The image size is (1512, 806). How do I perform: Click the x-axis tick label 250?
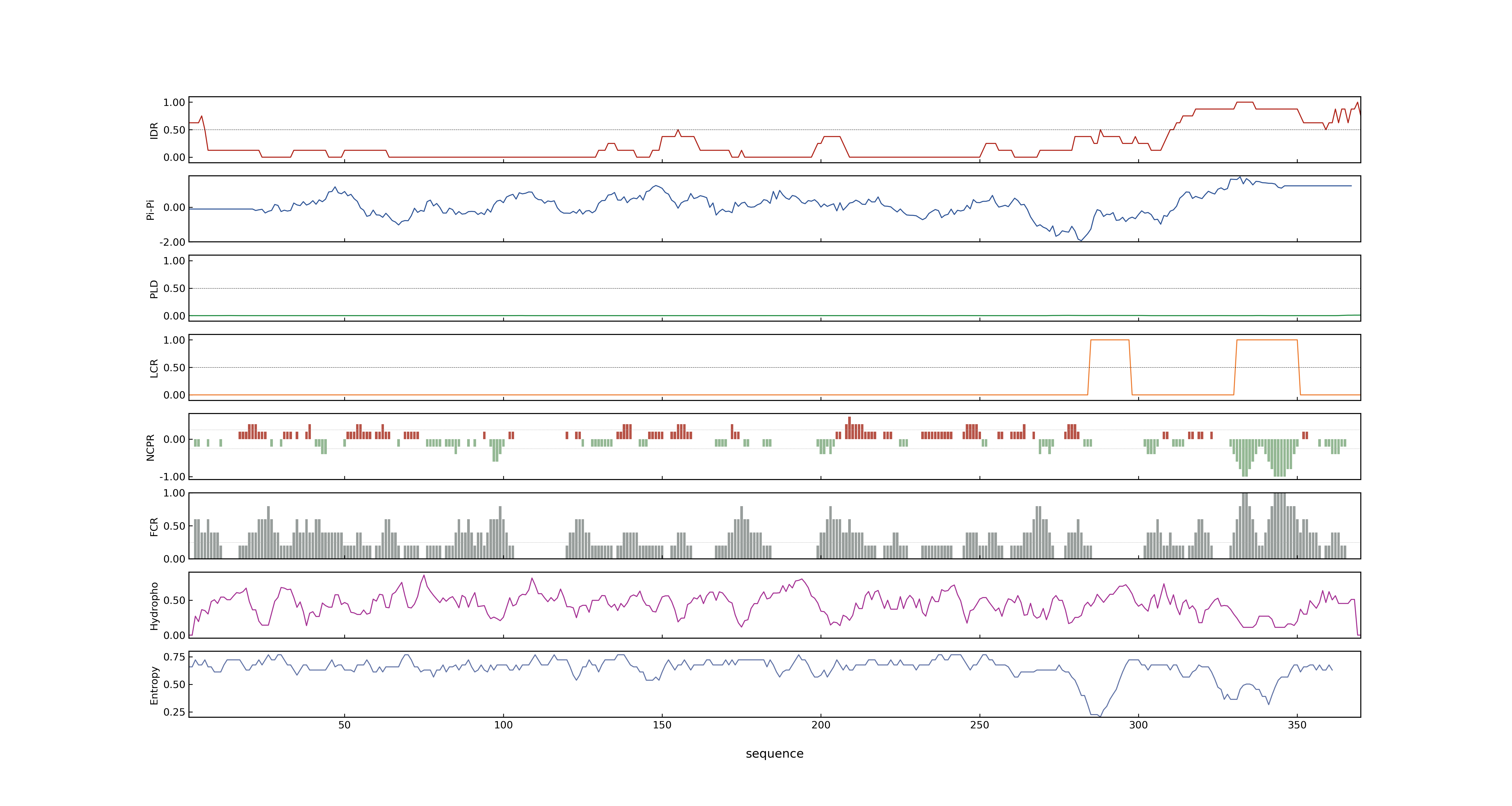pyautogui.click(x=980, y=725)
